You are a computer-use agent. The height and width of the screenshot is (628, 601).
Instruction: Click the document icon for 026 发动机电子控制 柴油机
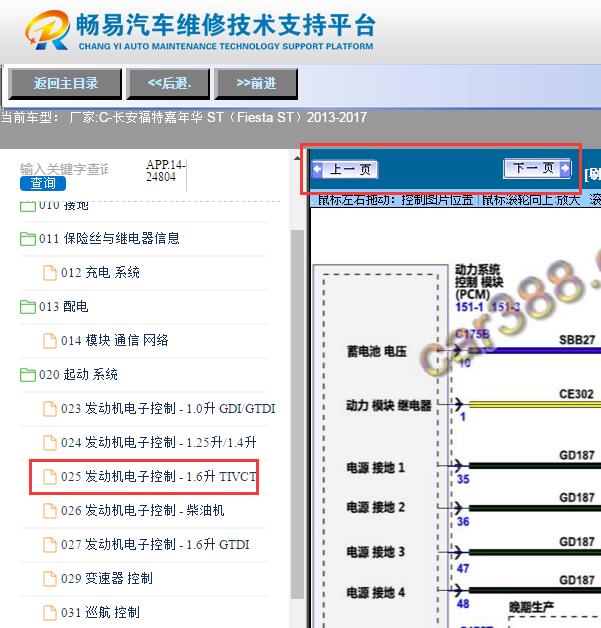tap(50, 511)
